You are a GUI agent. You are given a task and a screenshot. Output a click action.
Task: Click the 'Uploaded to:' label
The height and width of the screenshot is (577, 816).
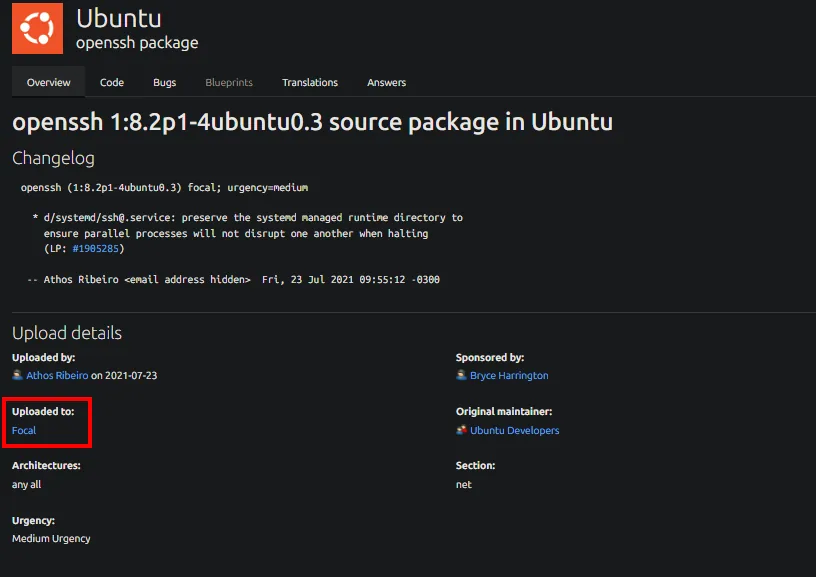(x=43, y=412)
